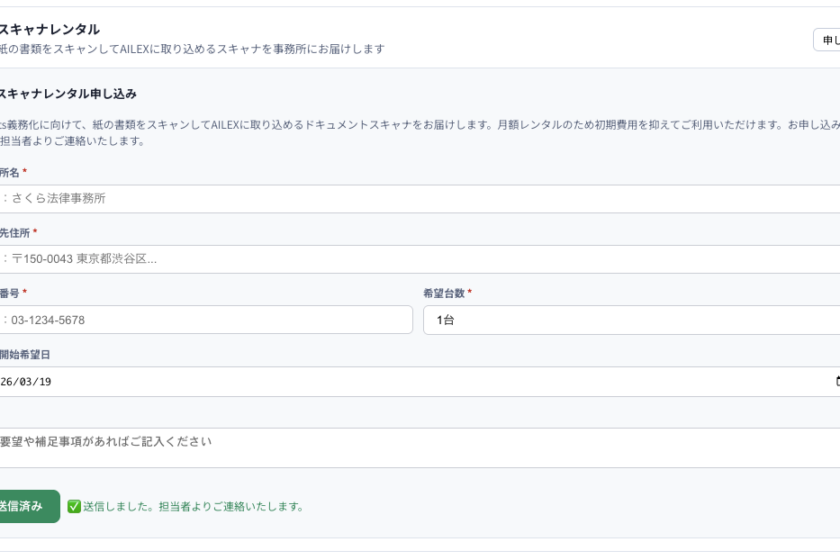Click the subtitle about scanning paper into AILEX
The image size is (840, 560).
(190, 49)
